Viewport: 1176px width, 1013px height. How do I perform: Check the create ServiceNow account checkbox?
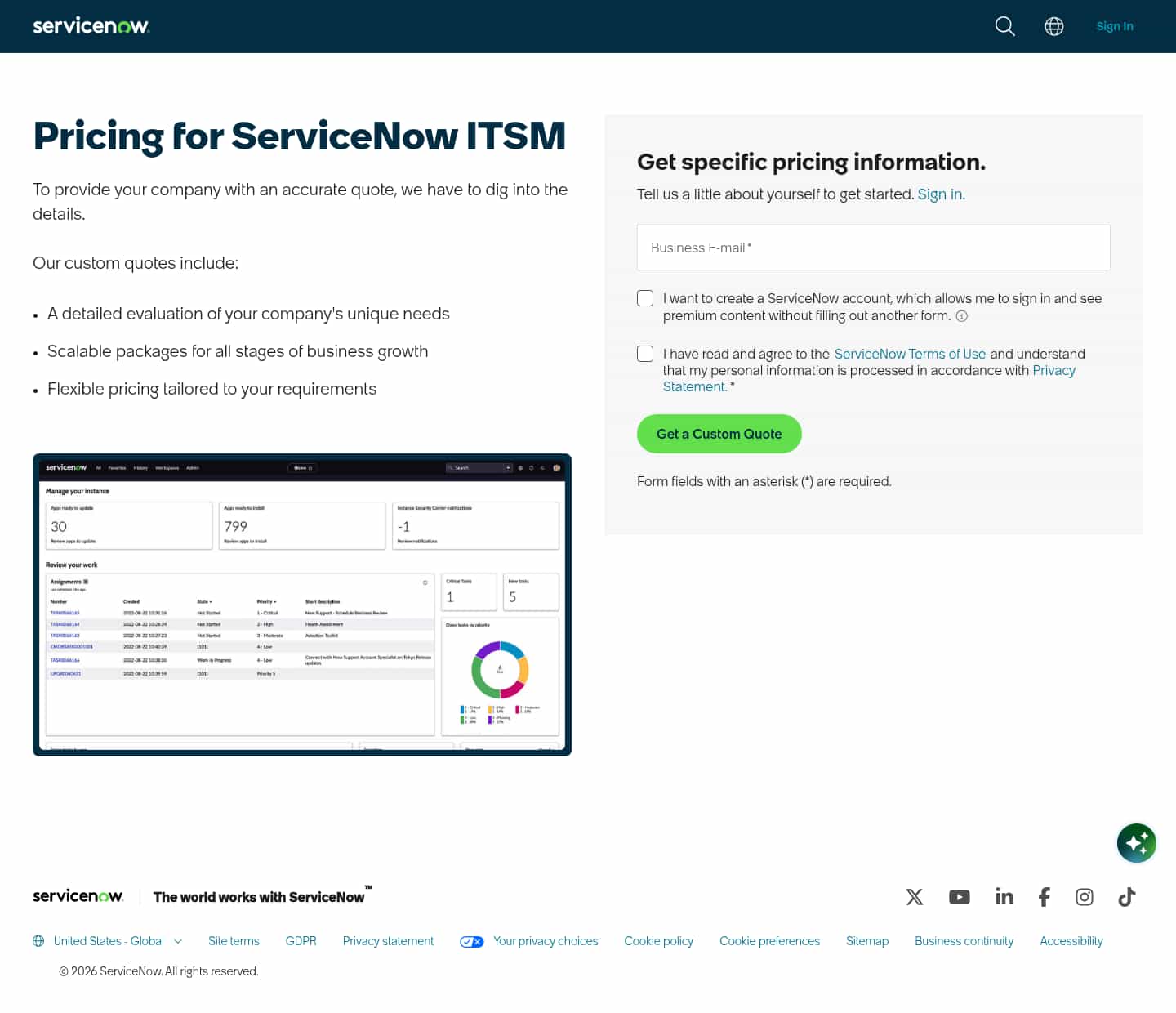coord(645,298)
